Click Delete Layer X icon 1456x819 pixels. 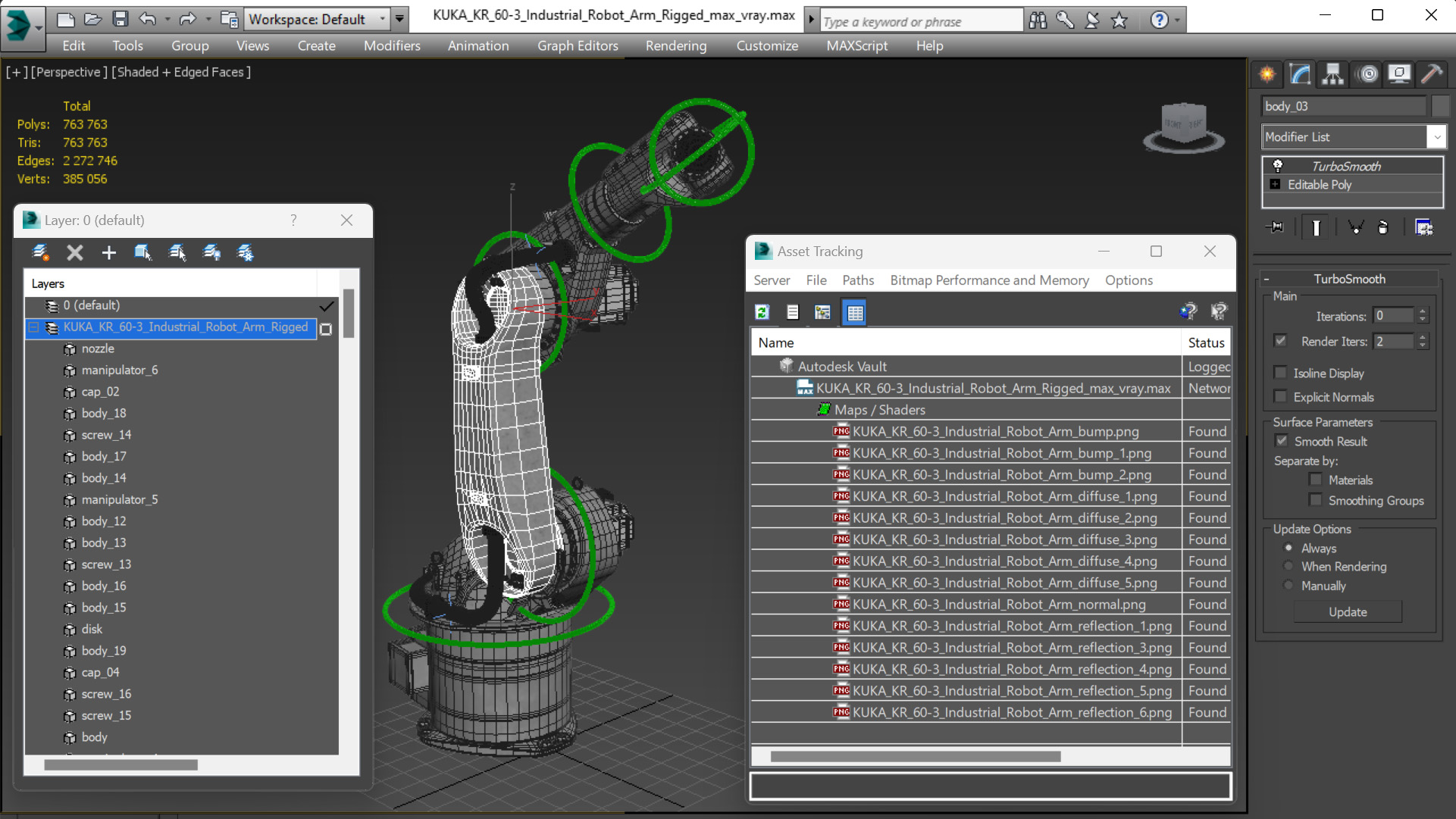(74, 252)
